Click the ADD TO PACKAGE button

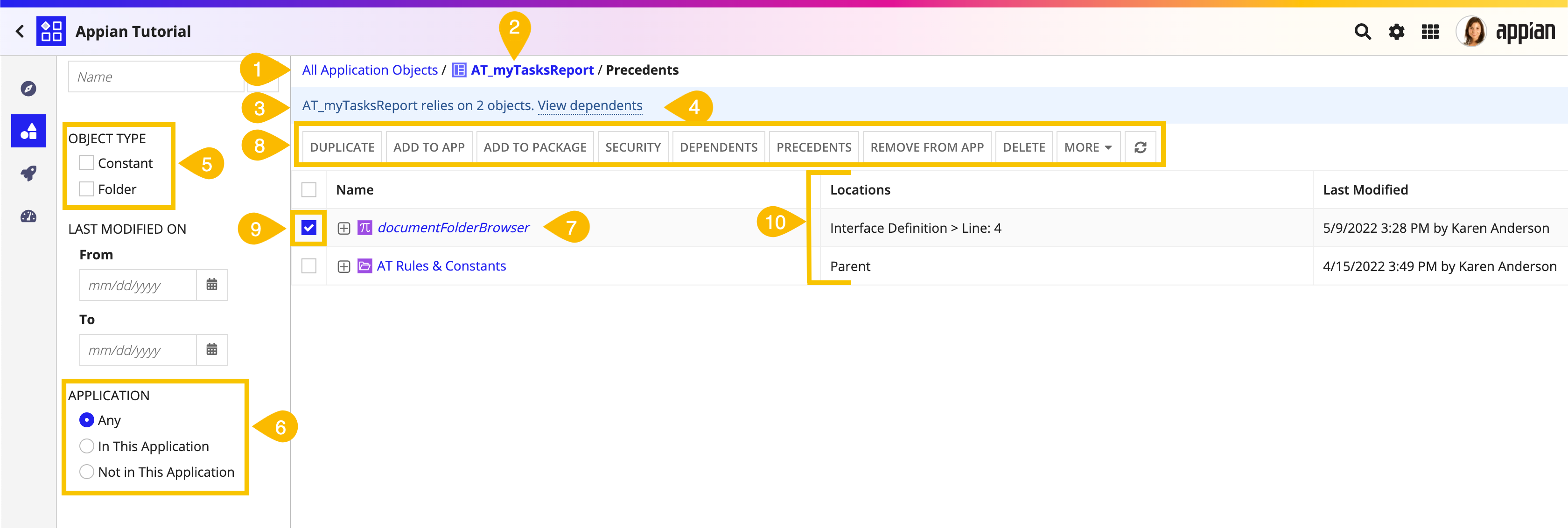534,147
